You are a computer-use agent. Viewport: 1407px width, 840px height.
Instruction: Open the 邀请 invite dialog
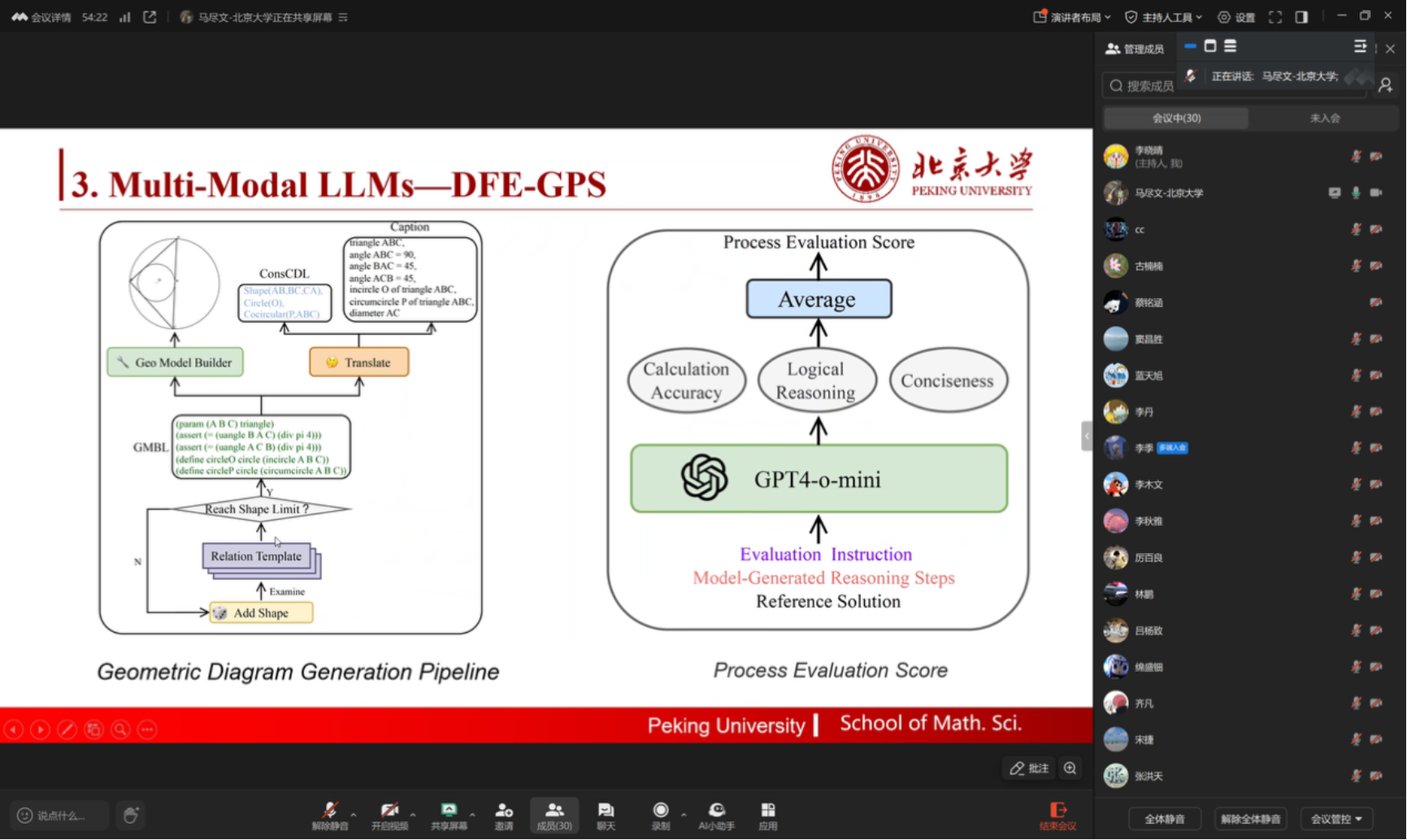(x=504, y=816)
